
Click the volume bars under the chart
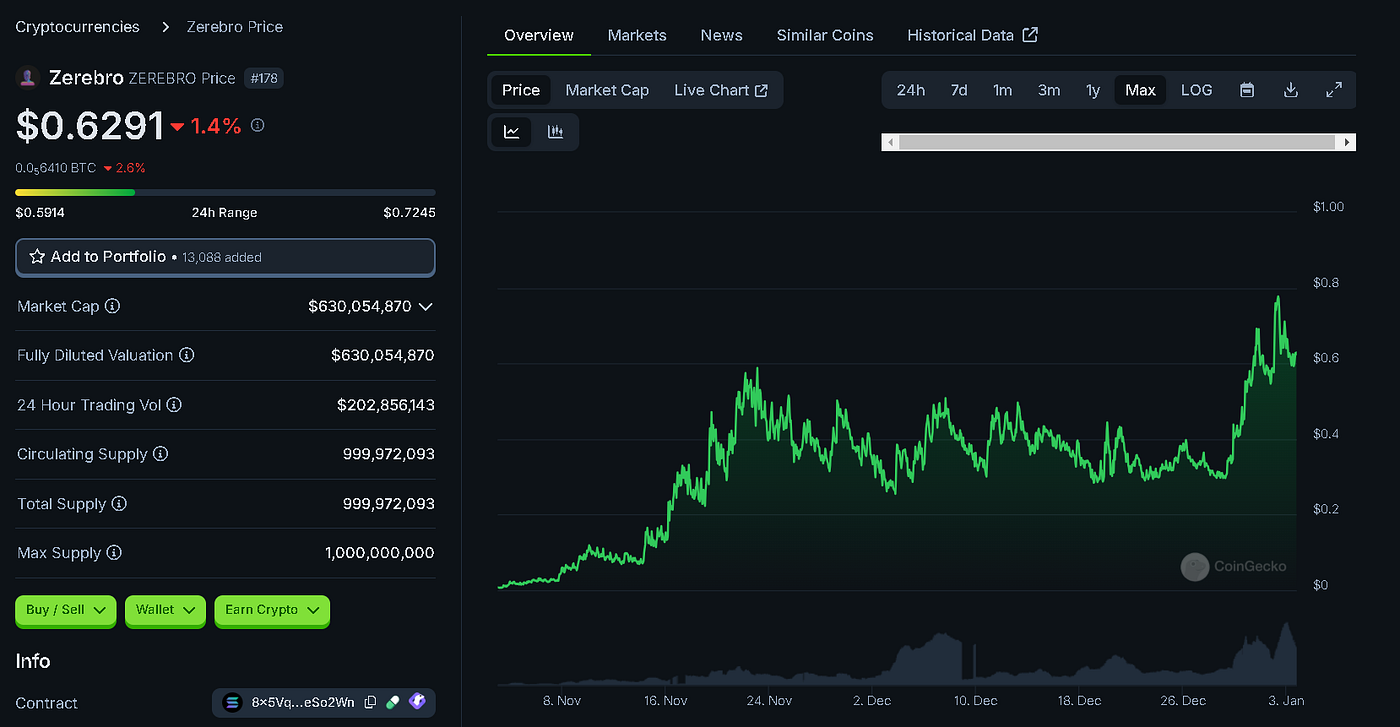(x=897, y=656)
